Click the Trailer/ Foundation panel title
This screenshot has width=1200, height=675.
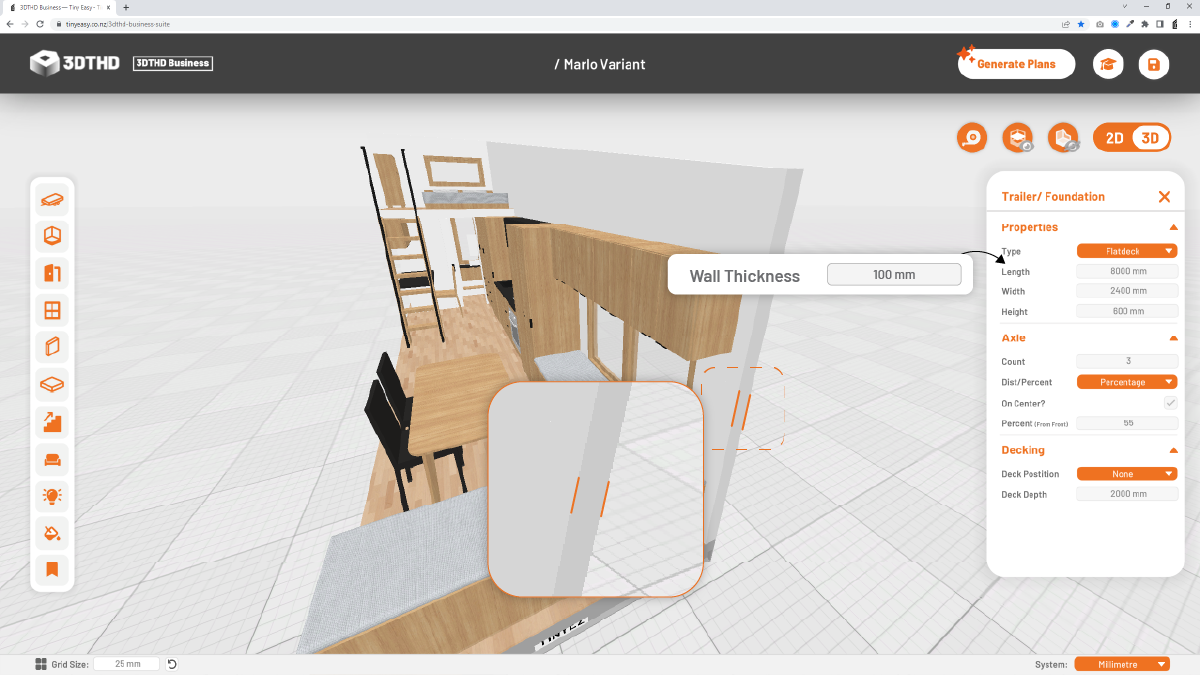(x=1053, y=197)
